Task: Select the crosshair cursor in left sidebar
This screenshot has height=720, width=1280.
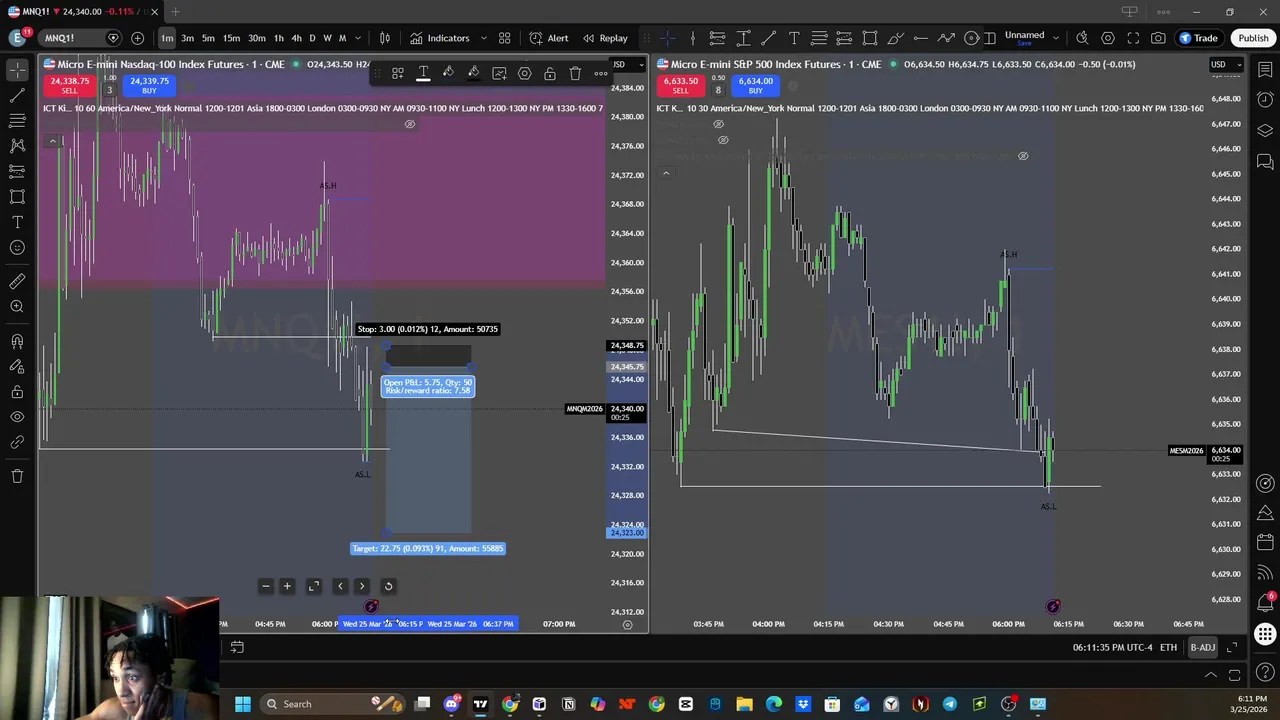Action: tap(17, 69)
